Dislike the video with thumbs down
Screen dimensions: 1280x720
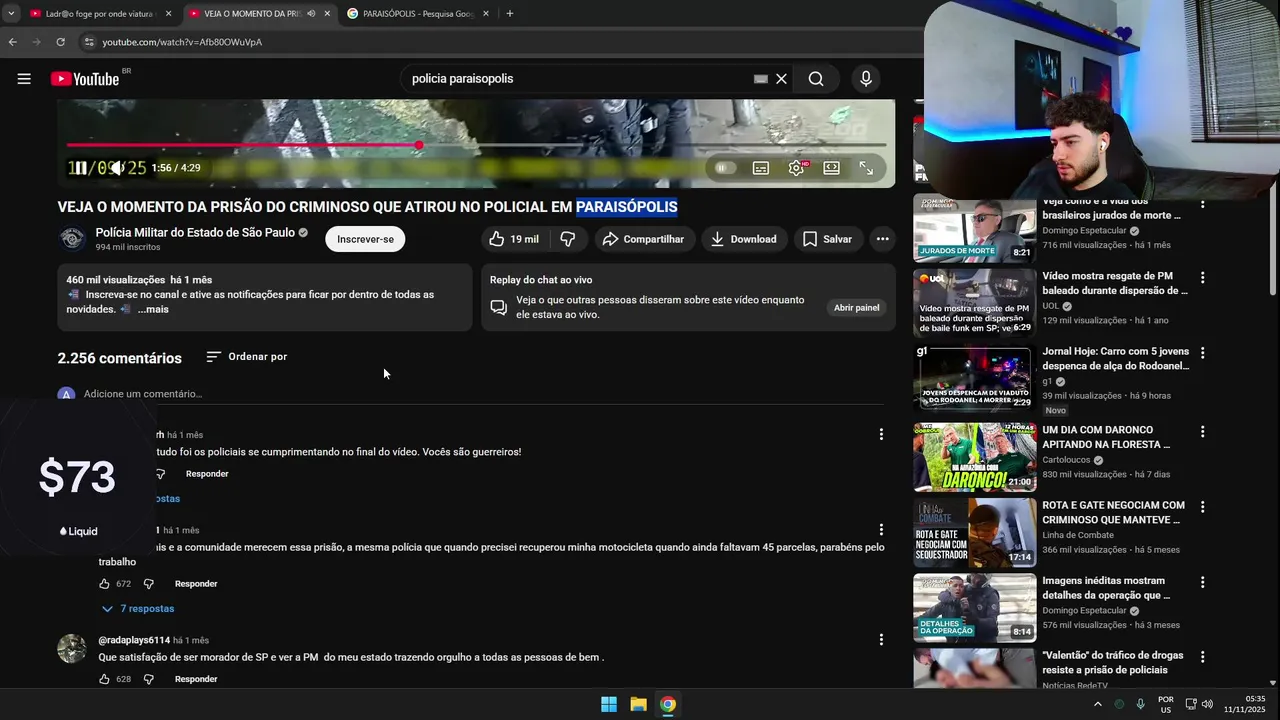pyautogui.click(x=568, y=239)
